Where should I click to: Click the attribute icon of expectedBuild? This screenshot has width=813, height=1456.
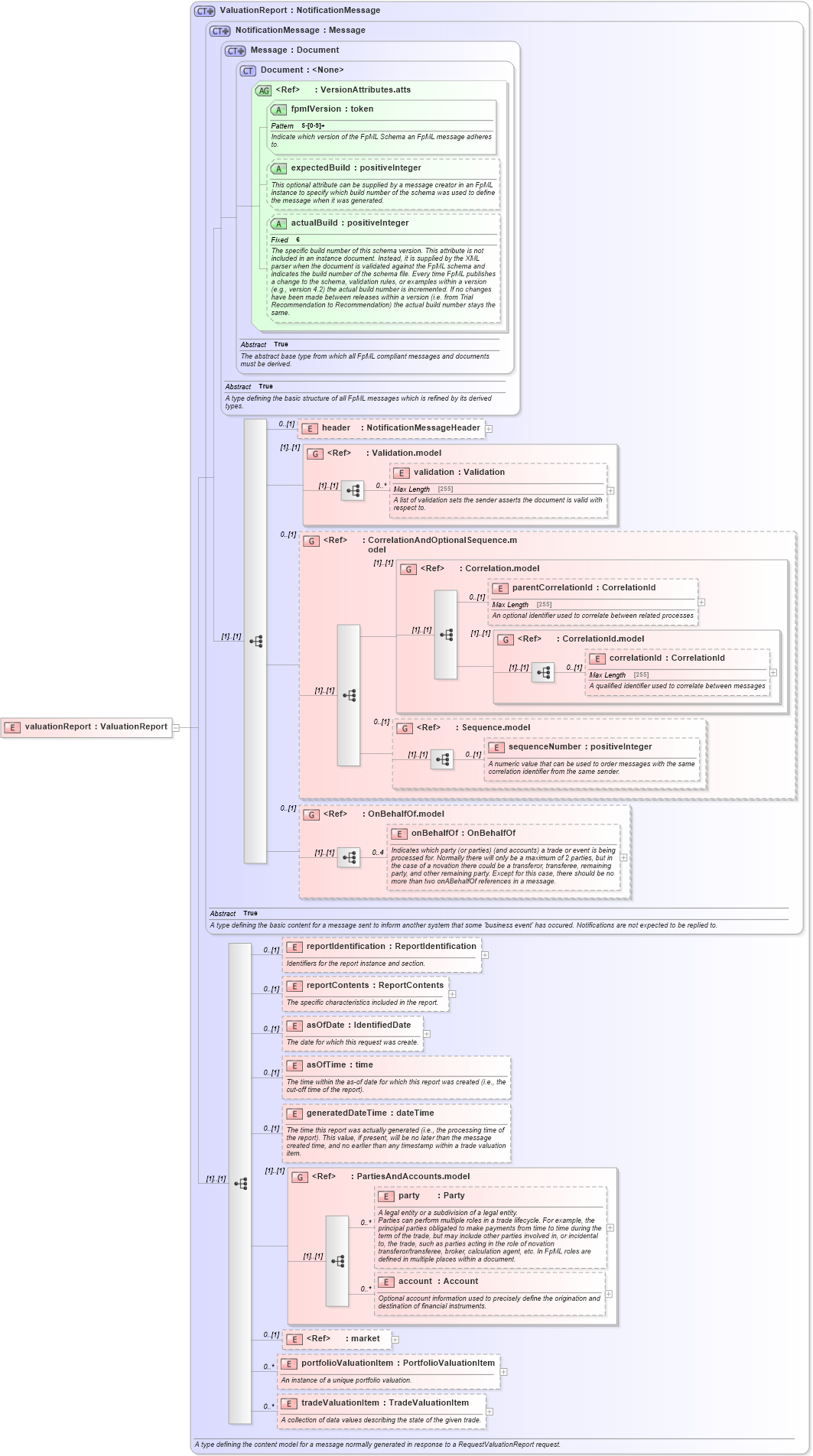tap(278, 168)
